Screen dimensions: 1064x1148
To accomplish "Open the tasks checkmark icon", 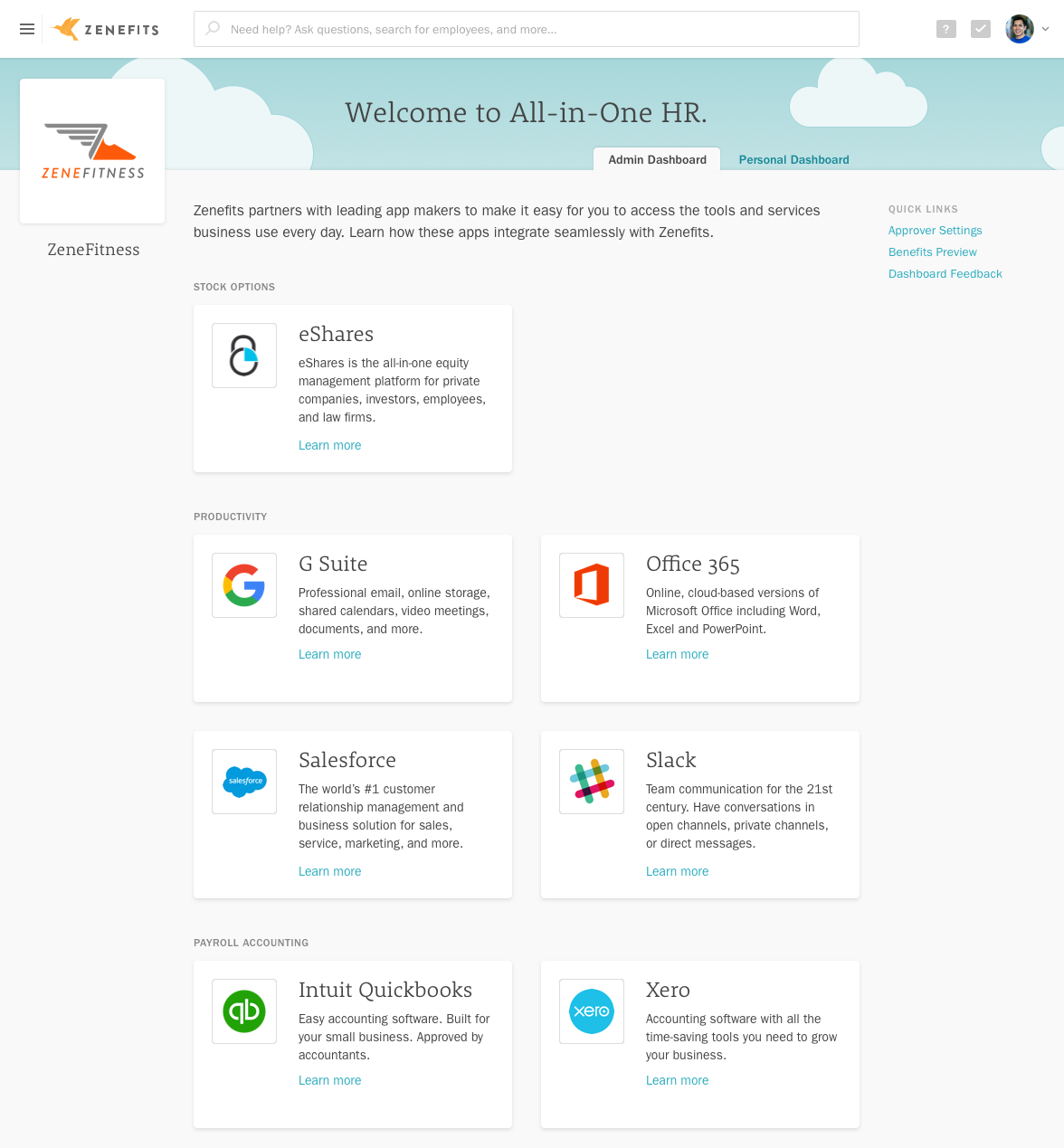I will [980, 29].
